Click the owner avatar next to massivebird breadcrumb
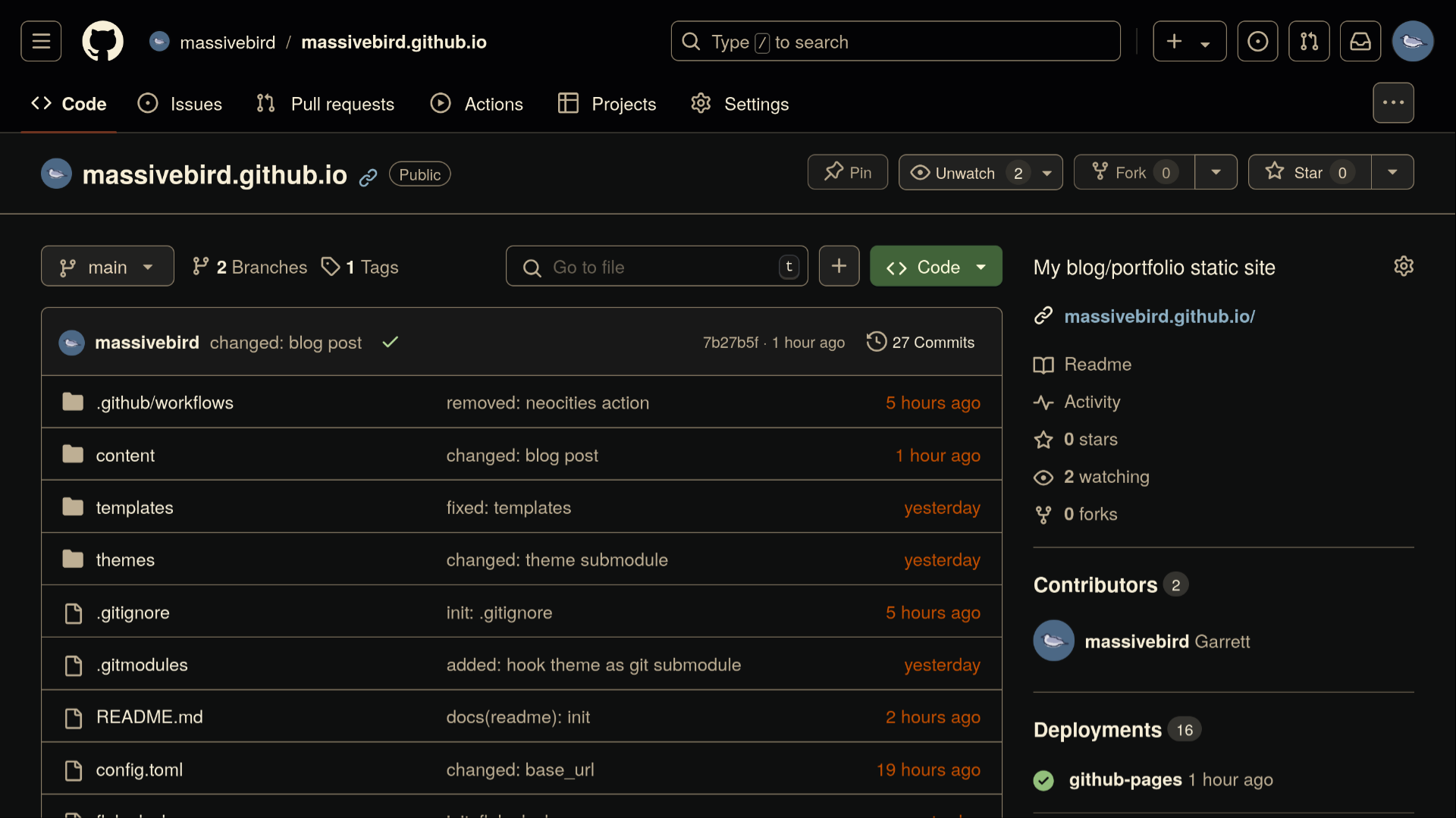The image size is (1456, 818). [x=159, y=41]
